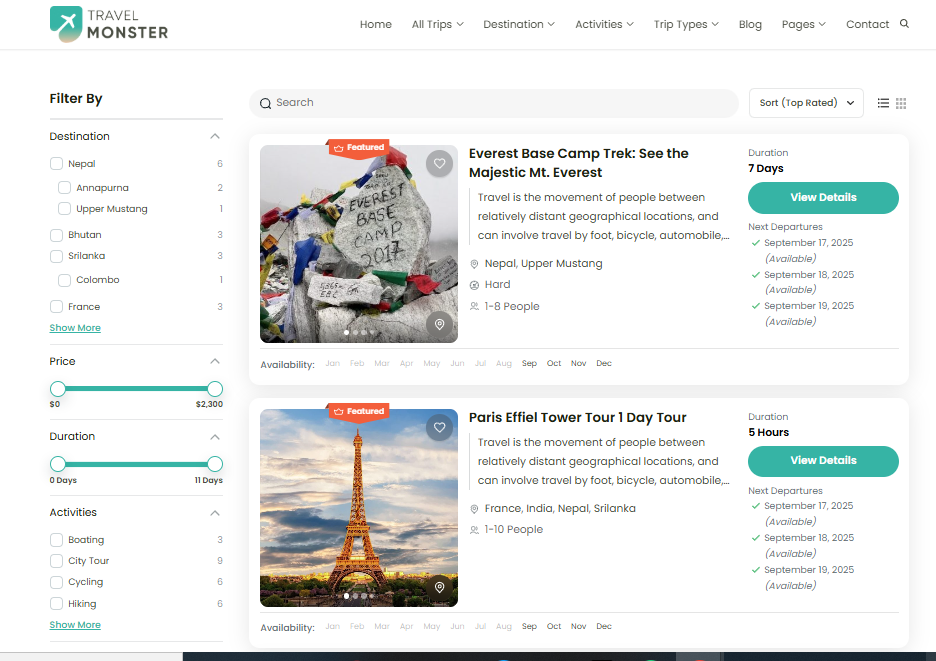Click the search magnifier icon in header
936x661 pixels.
click(904, 24)
